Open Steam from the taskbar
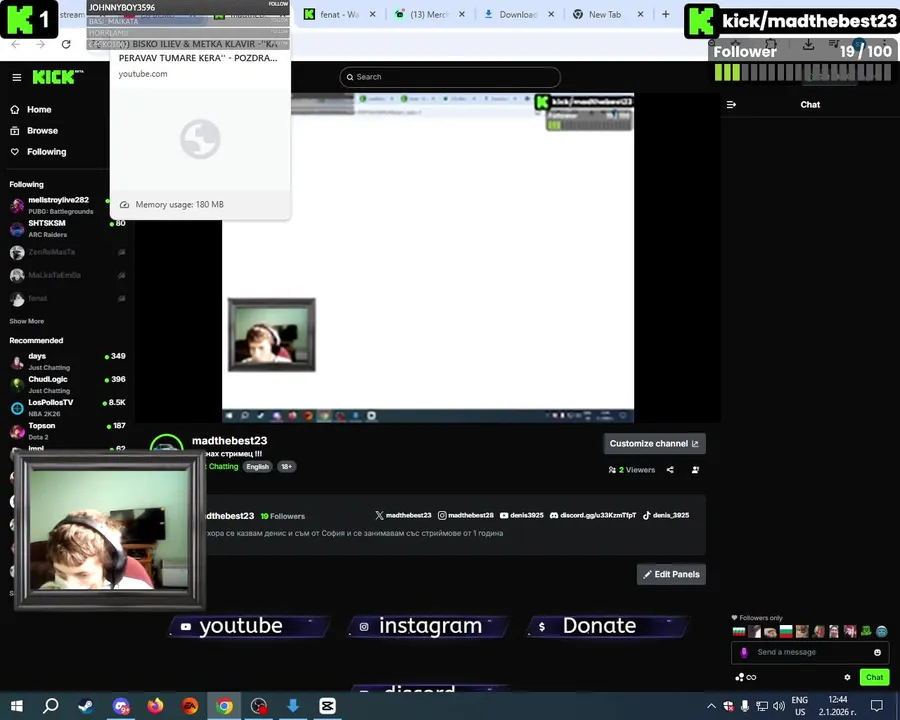 tap(86, 706)
